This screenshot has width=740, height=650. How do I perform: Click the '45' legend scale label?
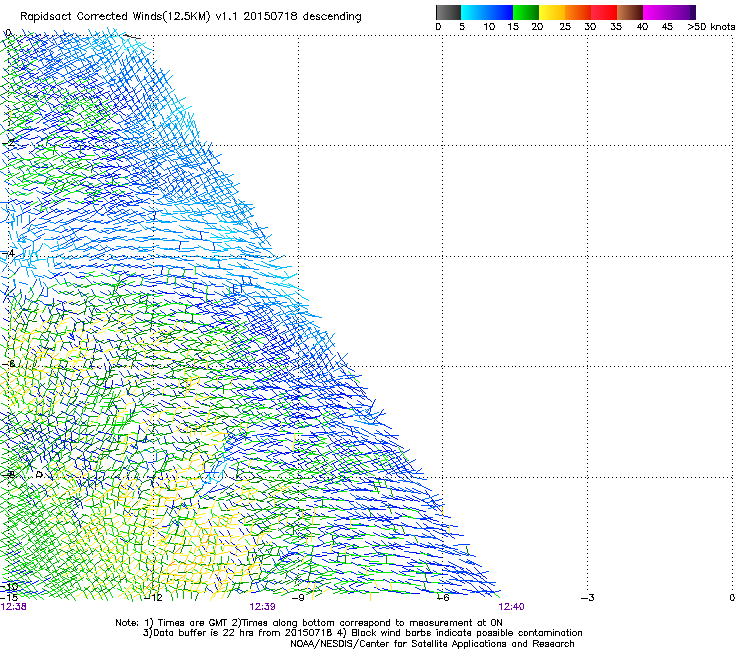[667, 26]
